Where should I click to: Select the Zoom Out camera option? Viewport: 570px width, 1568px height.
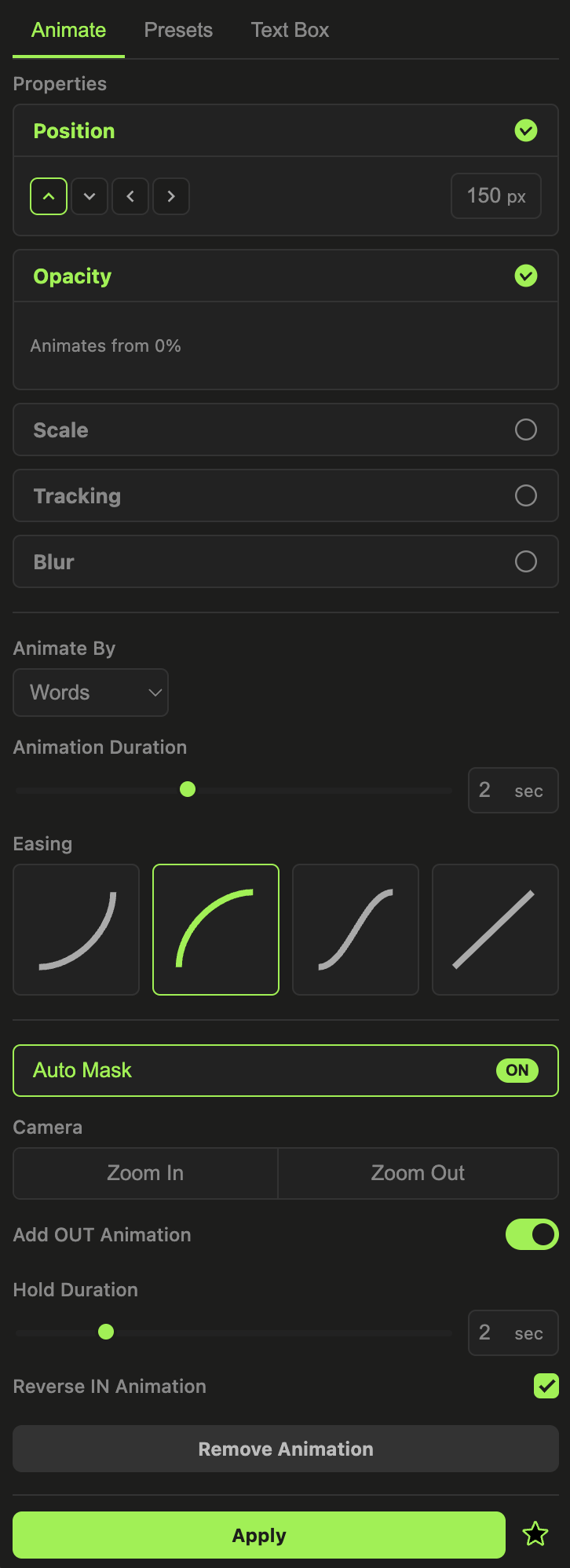[418, 1173]
